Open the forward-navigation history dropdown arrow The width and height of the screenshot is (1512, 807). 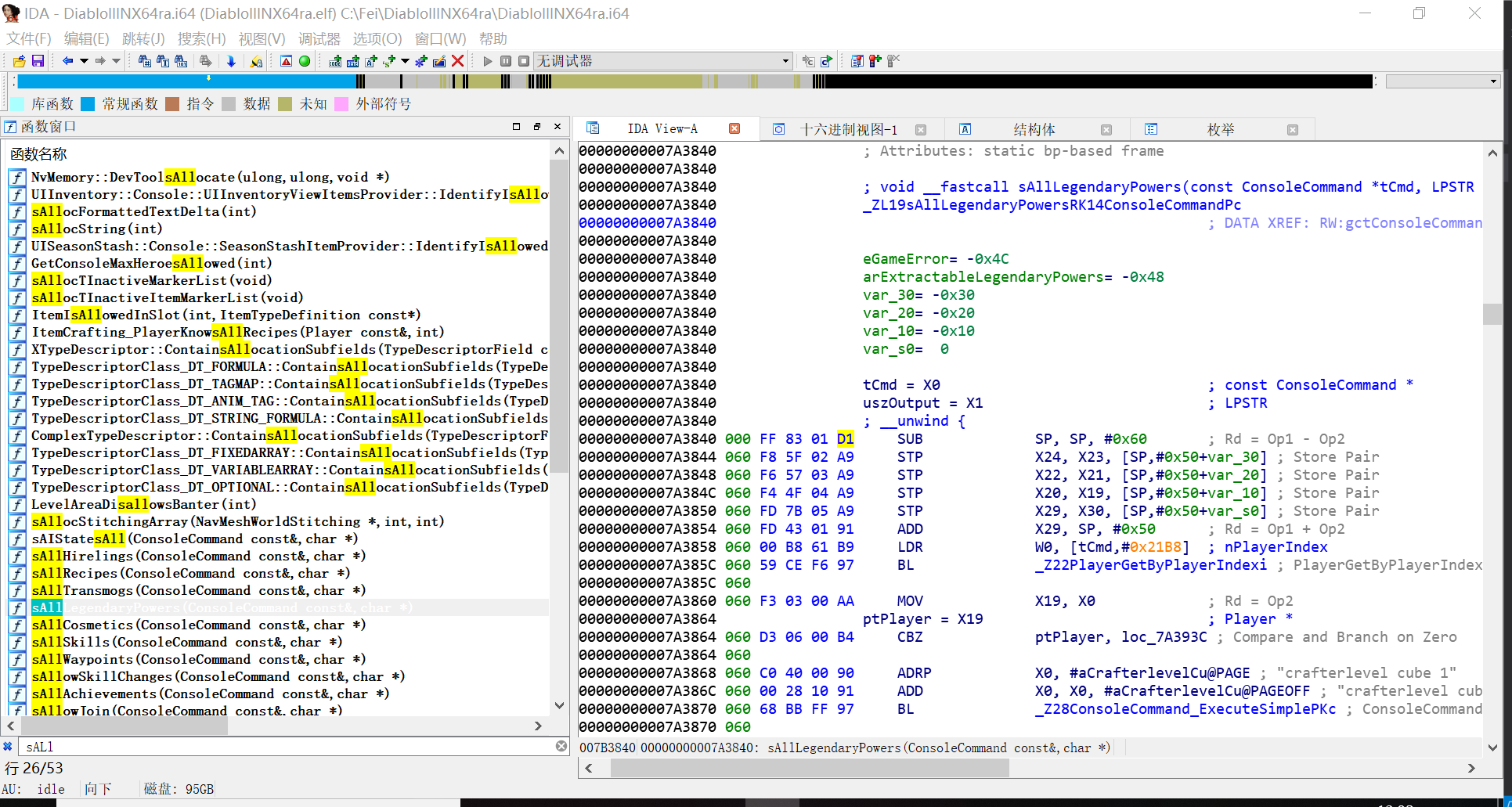117,61
